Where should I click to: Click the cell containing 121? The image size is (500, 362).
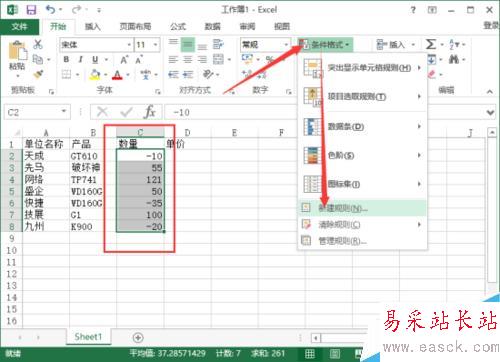(x=140, y=180)
